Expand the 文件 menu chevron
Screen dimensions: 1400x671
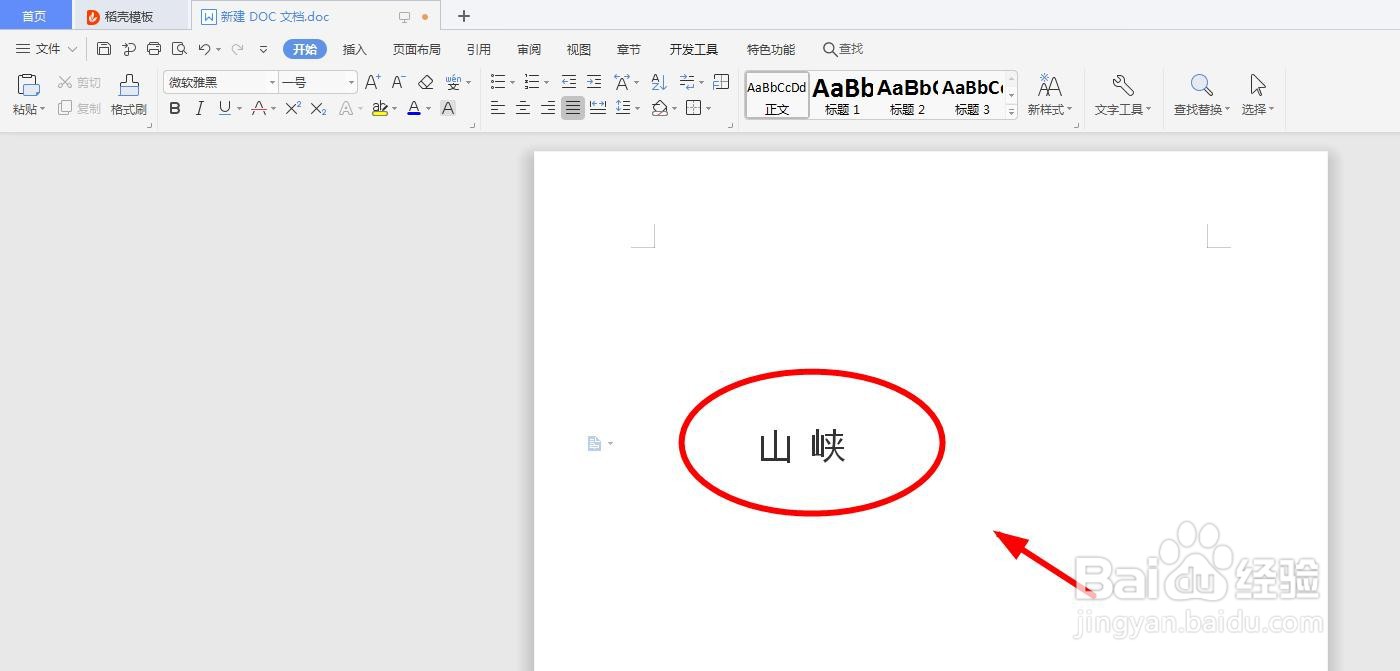[x=72, y=49]
